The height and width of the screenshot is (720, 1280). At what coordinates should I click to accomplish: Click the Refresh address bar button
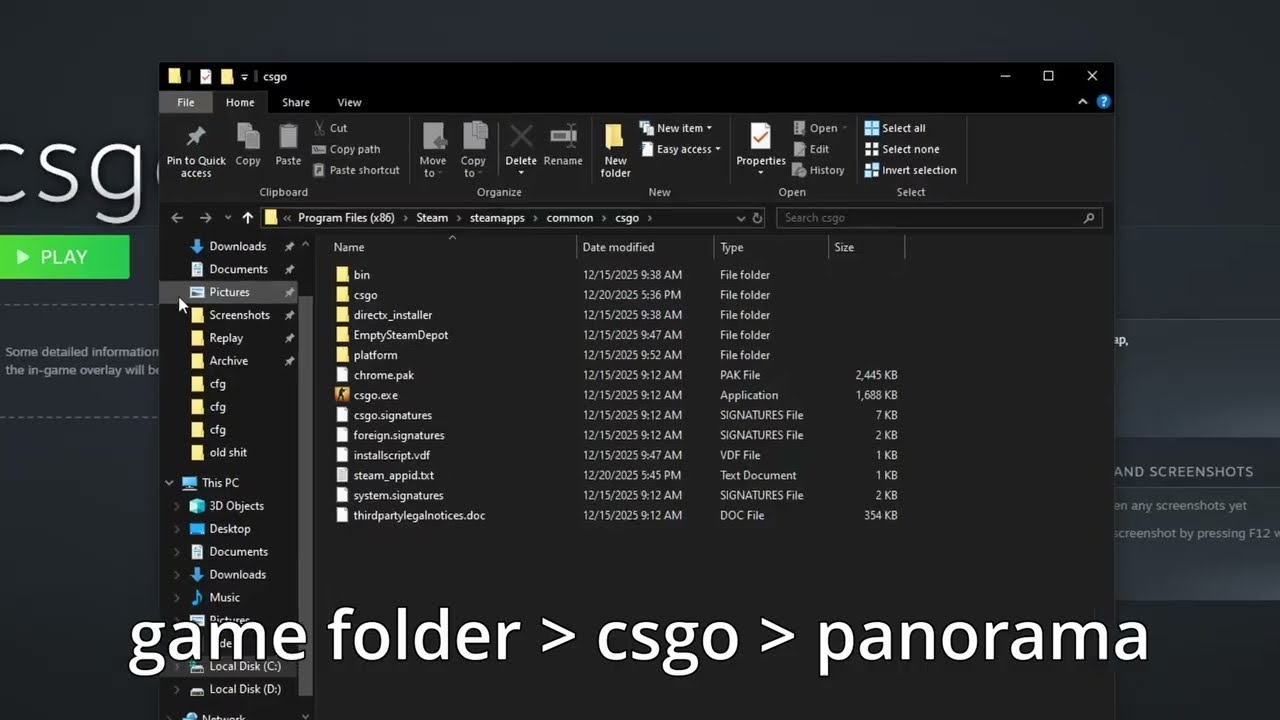(x=757, y=218)
